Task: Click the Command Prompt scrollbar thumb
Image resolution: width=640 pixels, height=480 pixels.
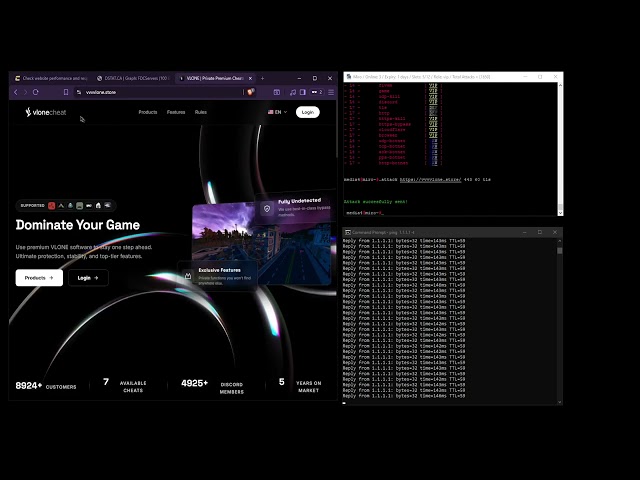Action: point(560,250)
